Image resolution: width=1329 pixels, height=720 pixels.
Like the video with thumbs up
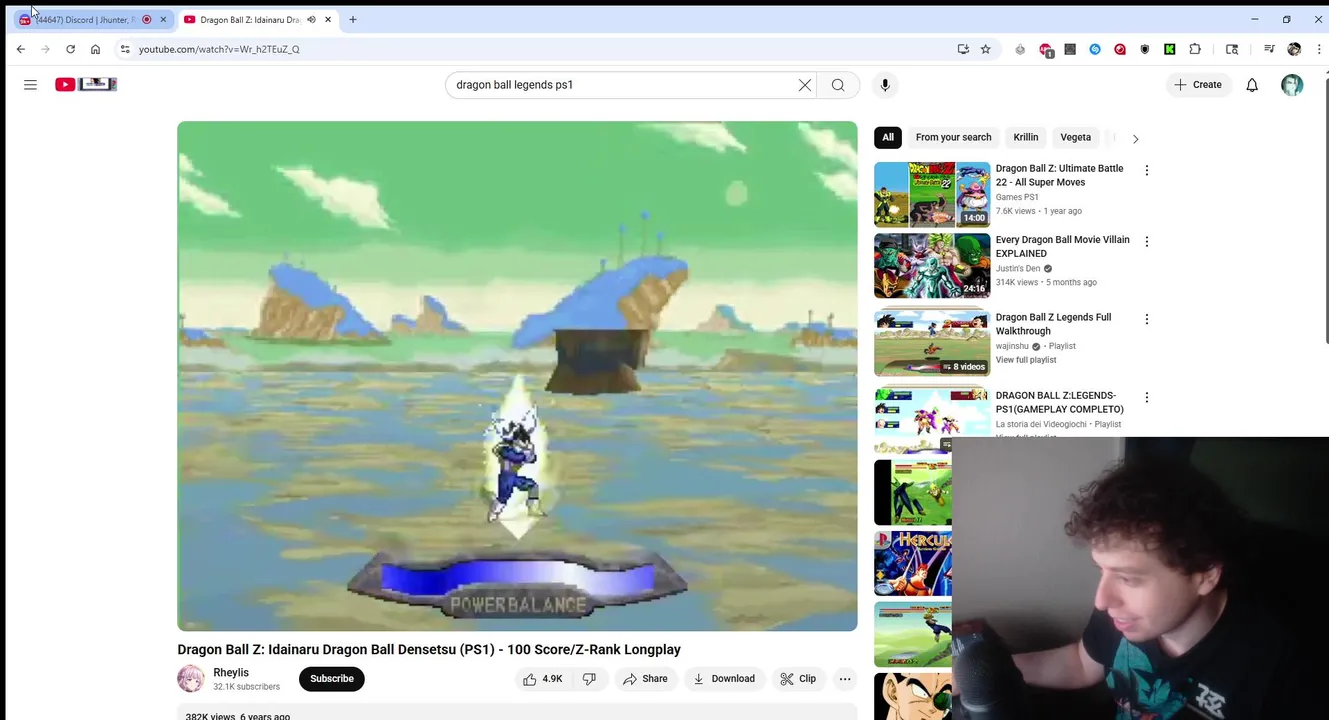(543, 679)
